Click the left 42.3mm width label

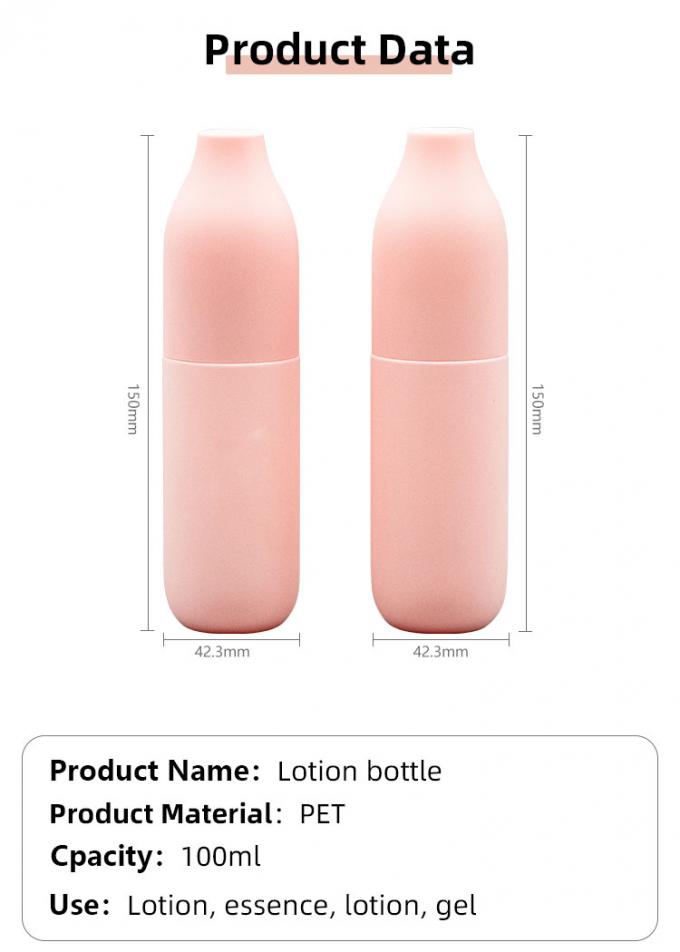click(x=222, y=652)
